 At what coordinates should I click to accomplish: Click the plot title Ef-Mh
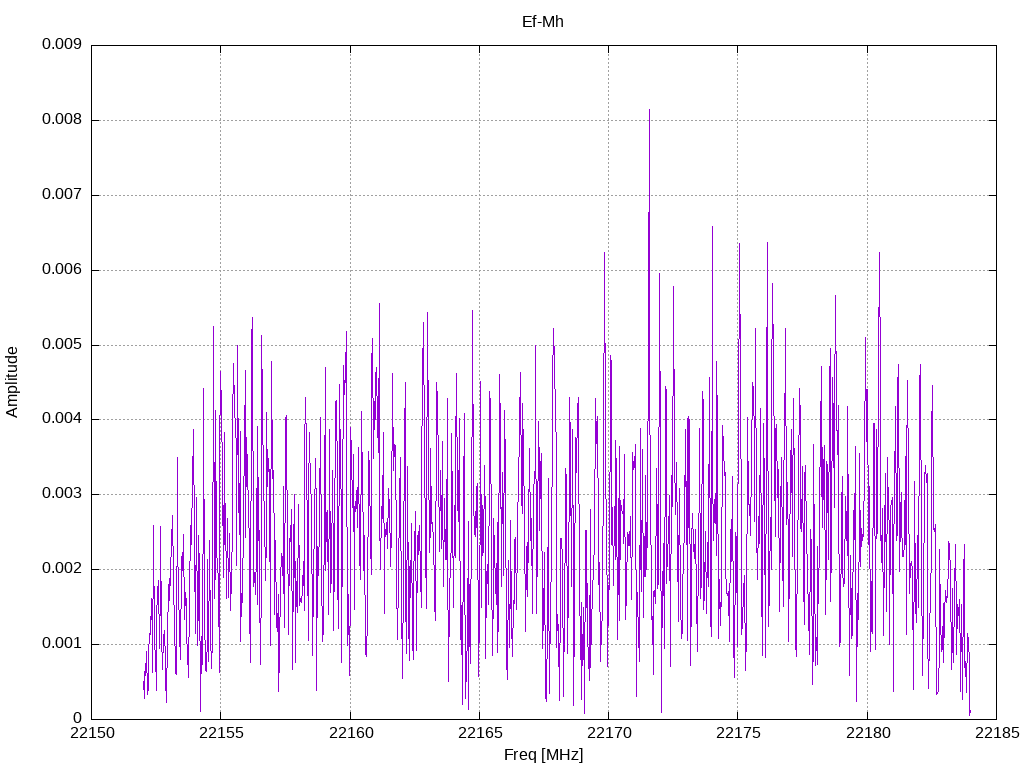(543, 22)
